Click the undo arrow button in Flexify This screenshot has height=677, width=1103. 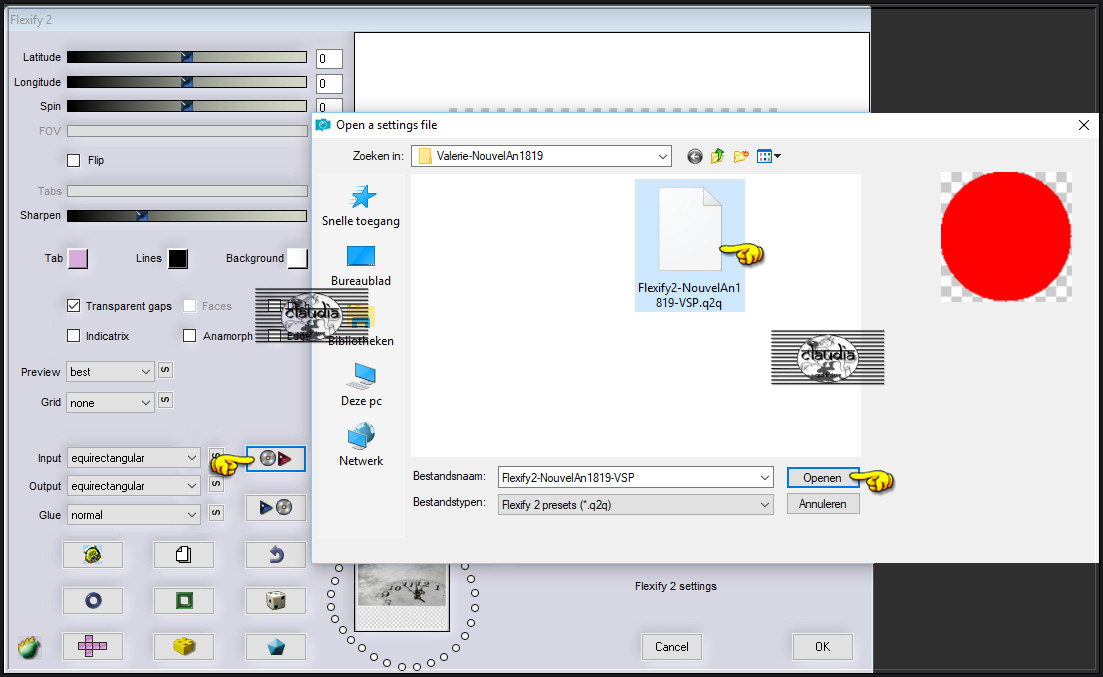tap(276, 555)
